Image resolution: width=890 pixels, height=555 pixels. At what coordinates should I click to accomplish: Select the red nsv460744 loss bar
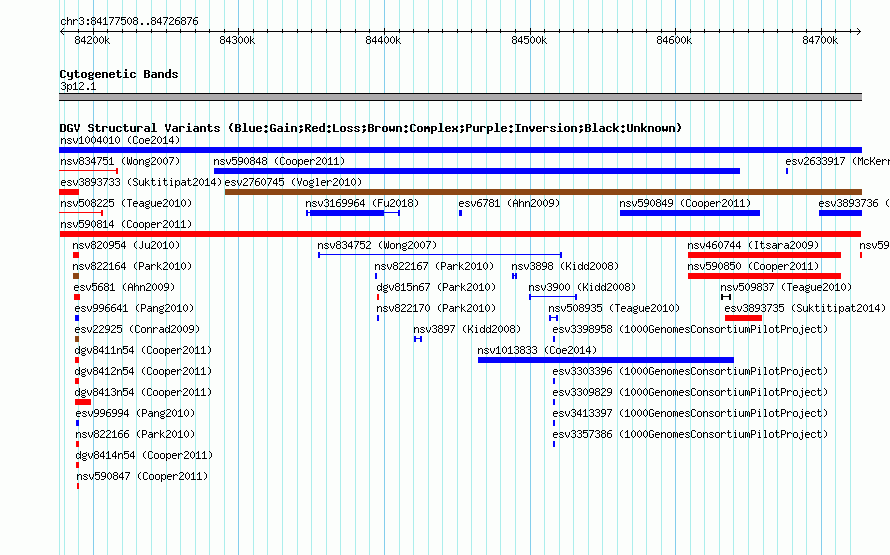click(764, 255)
